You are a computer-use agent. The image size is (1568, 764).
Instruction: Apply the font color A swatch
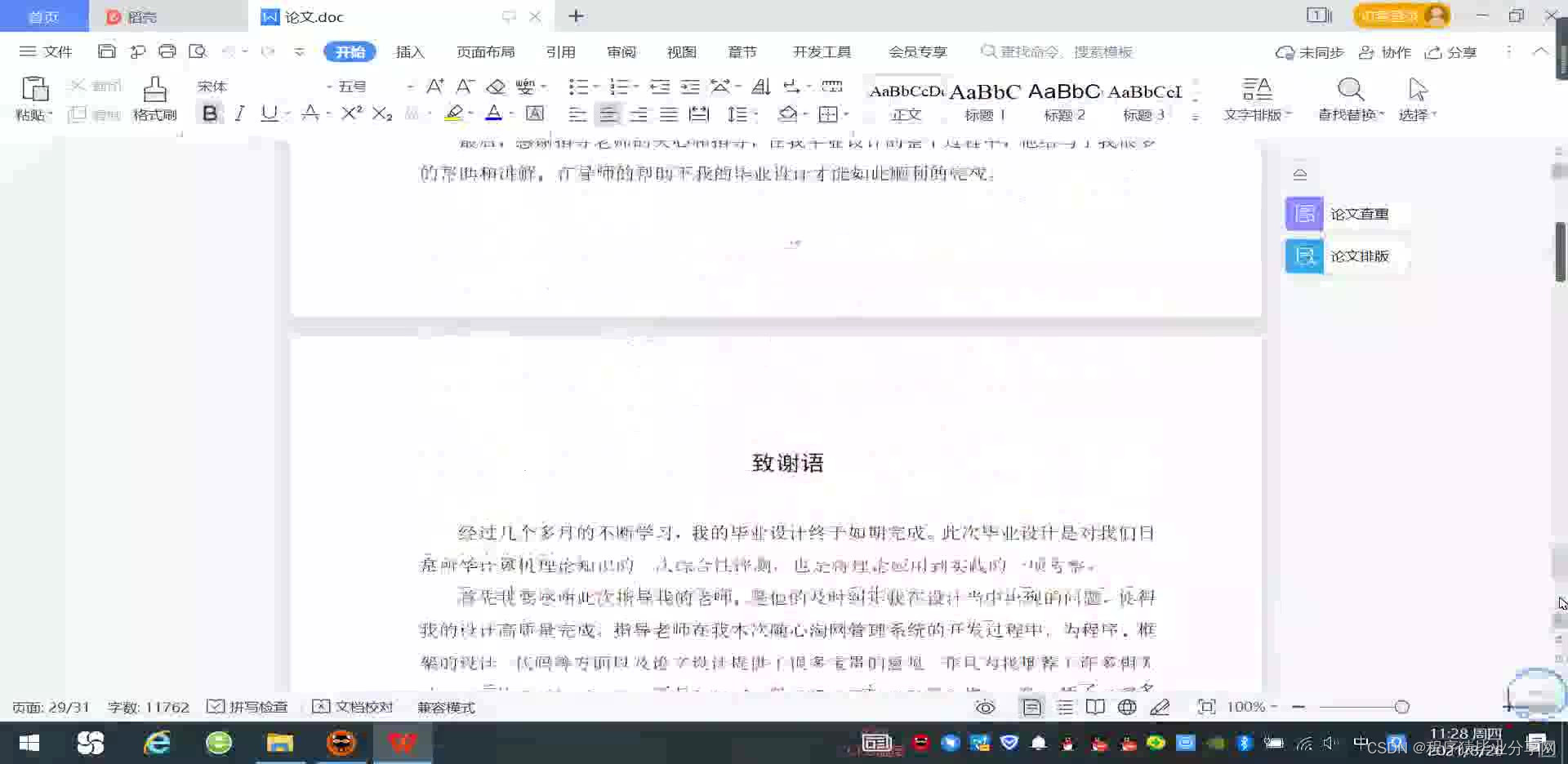tap(493, 113)
